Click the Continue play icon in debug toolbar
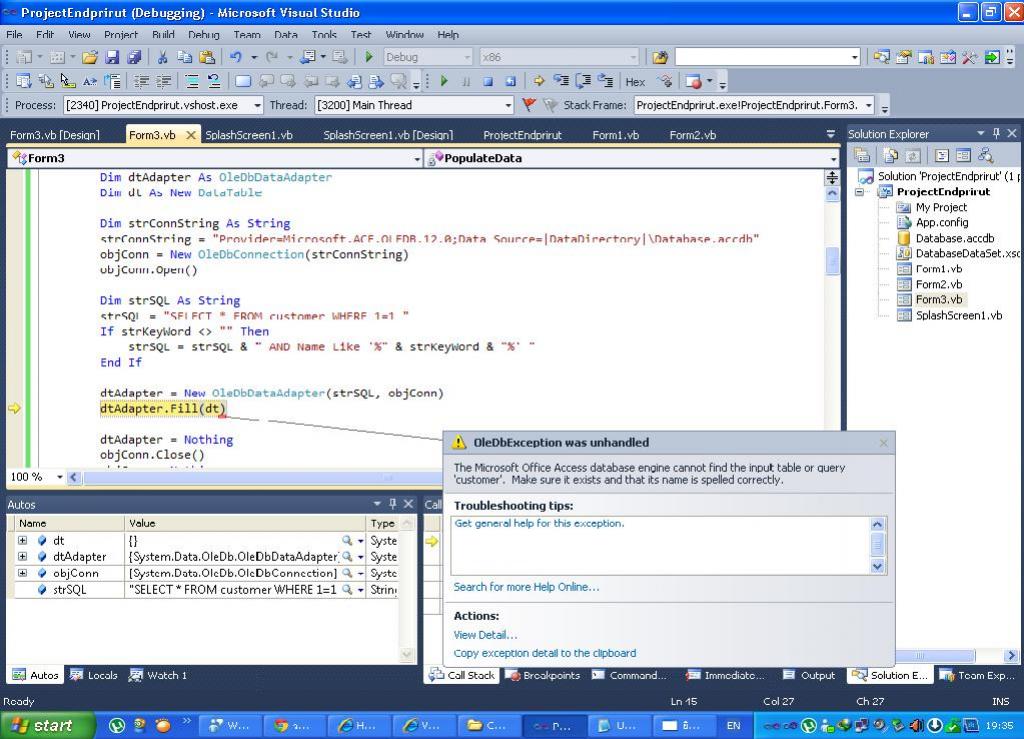Image resolution: width=1024 pixels, height=739 pixels. 444,82
